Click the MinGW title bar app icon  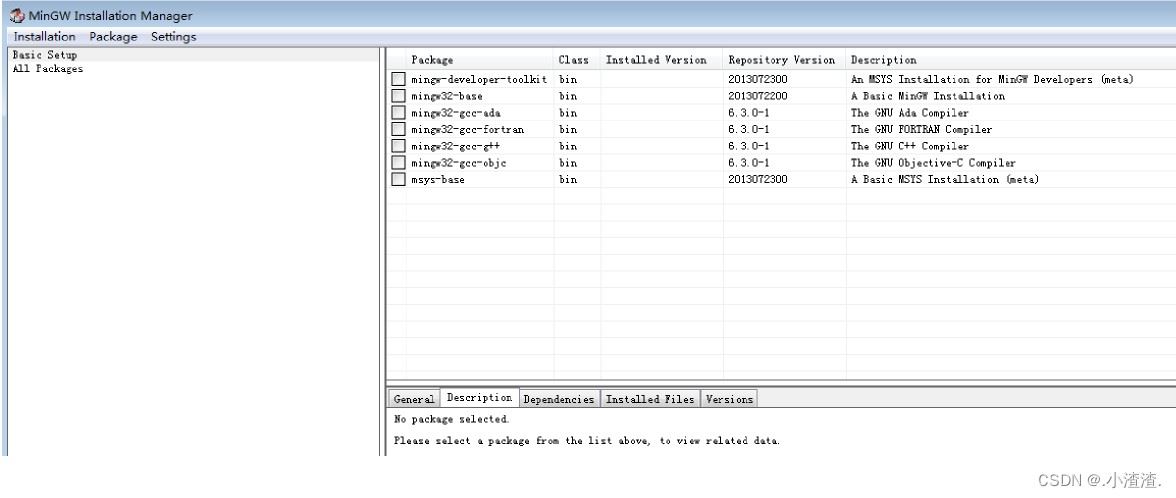(16, 16)
